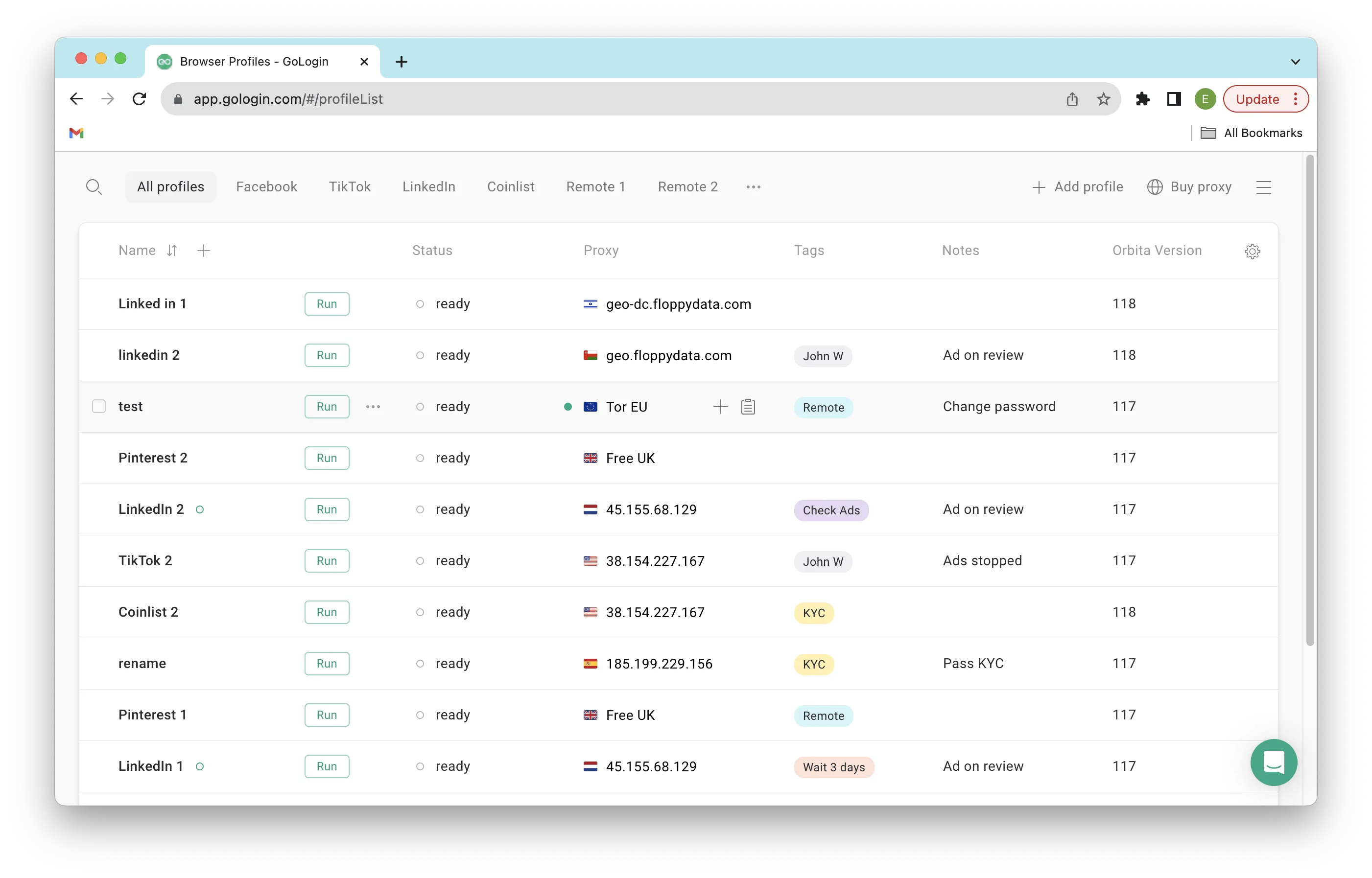Image resolution: width=1372 pixels, height=878 pixels.
Task: Click the search icon to find profiles
Action: 94,187
